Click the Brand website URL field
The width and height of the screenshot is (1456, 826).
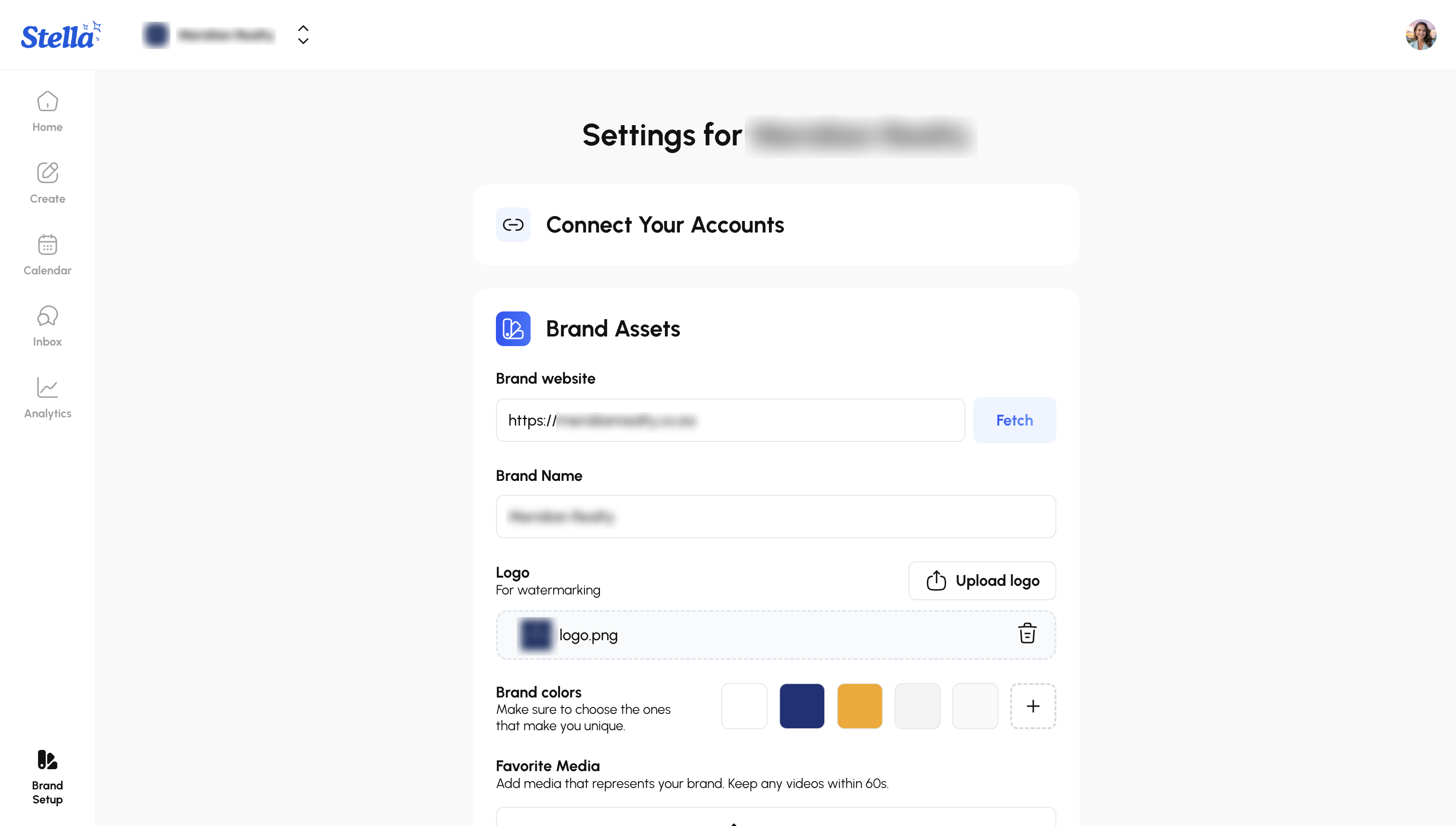[730, 420]
